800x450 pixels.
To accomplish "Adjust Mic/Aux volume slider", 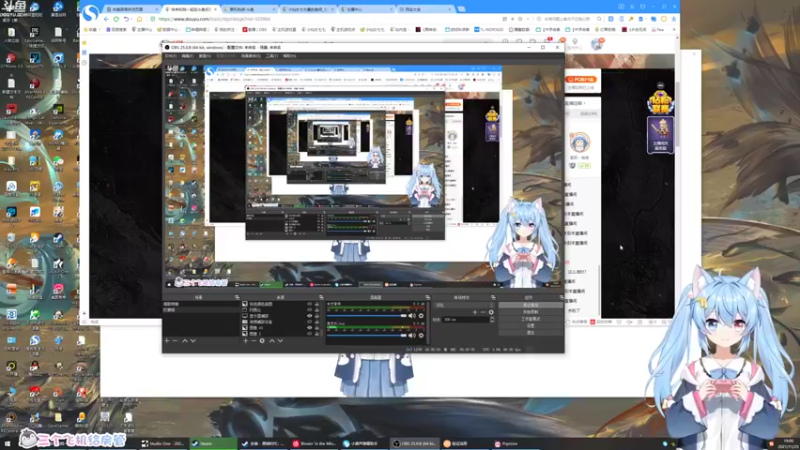I will click(x=367, y=335).
